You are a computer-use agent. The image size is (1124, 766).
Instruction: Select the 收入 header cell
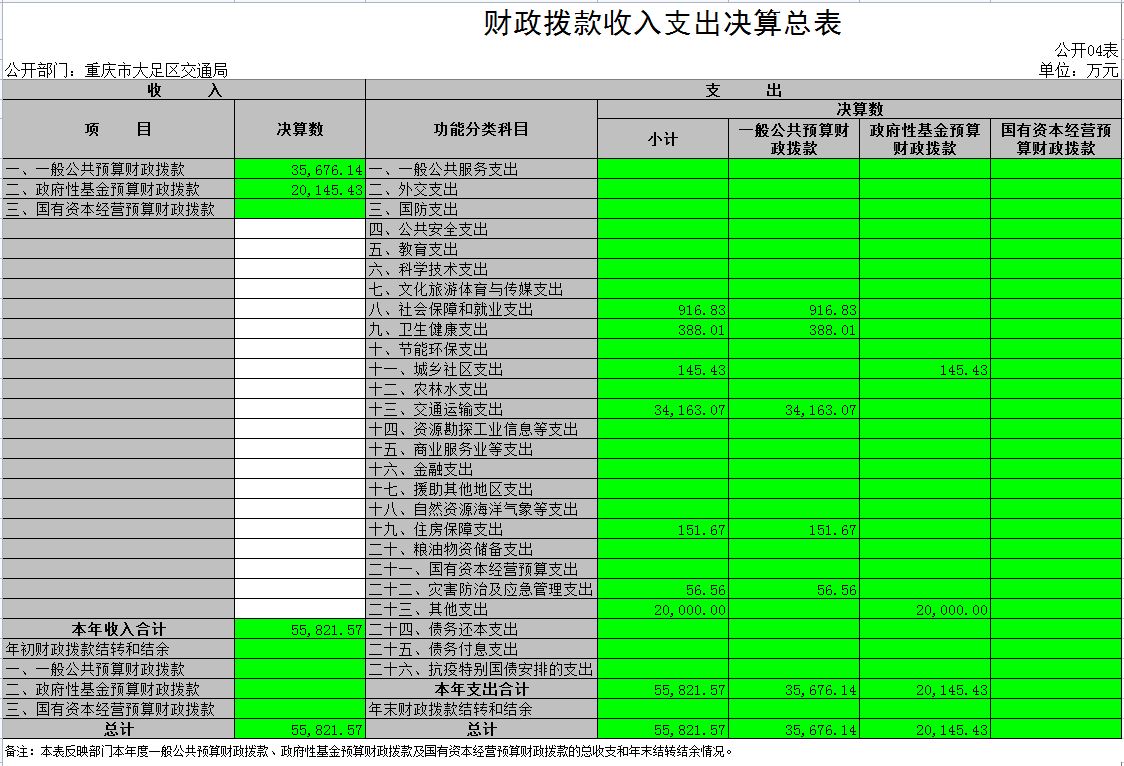click(x=184, y=90)
